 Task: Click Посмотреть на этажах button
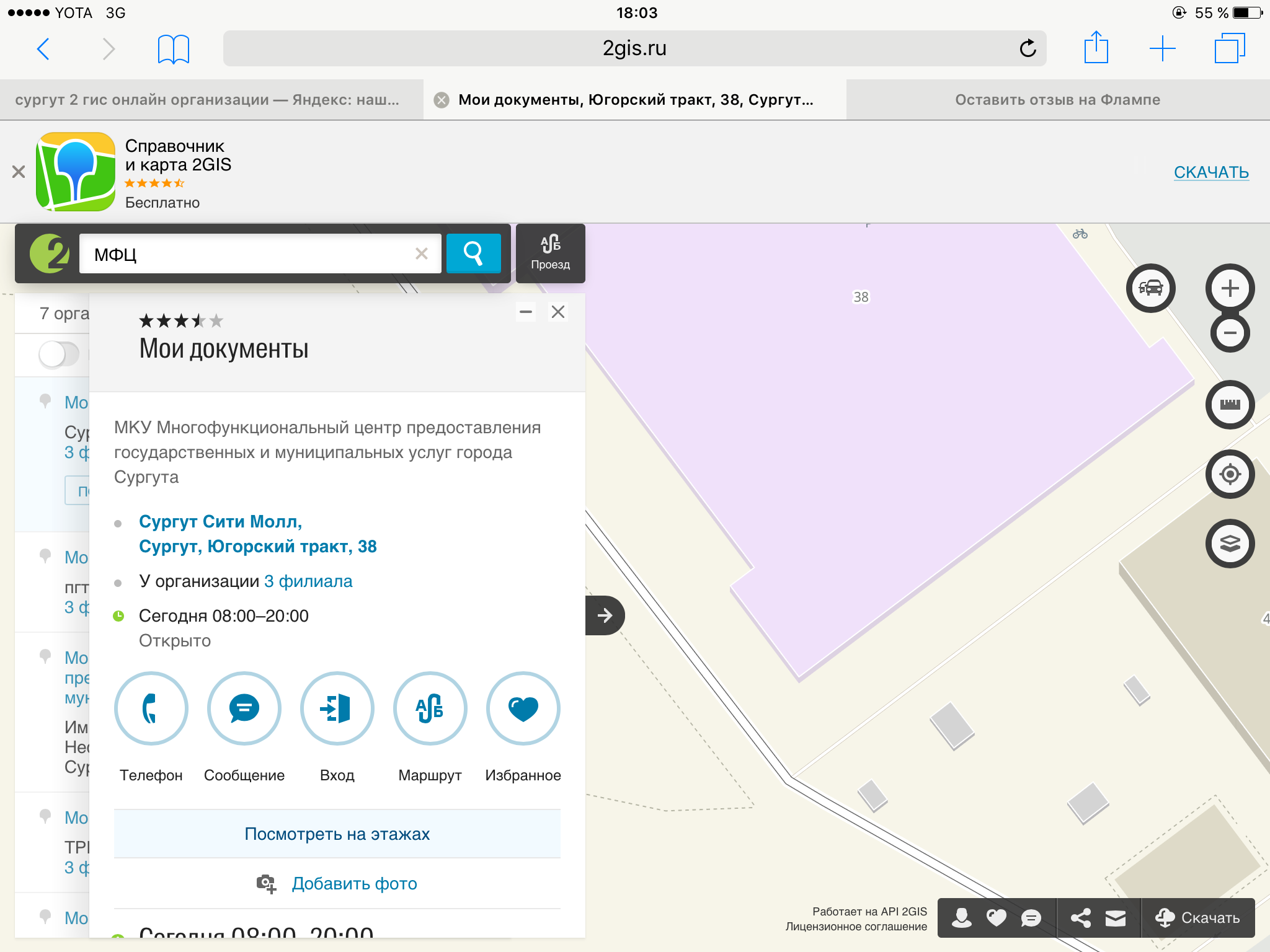click(x=337, y=834)
